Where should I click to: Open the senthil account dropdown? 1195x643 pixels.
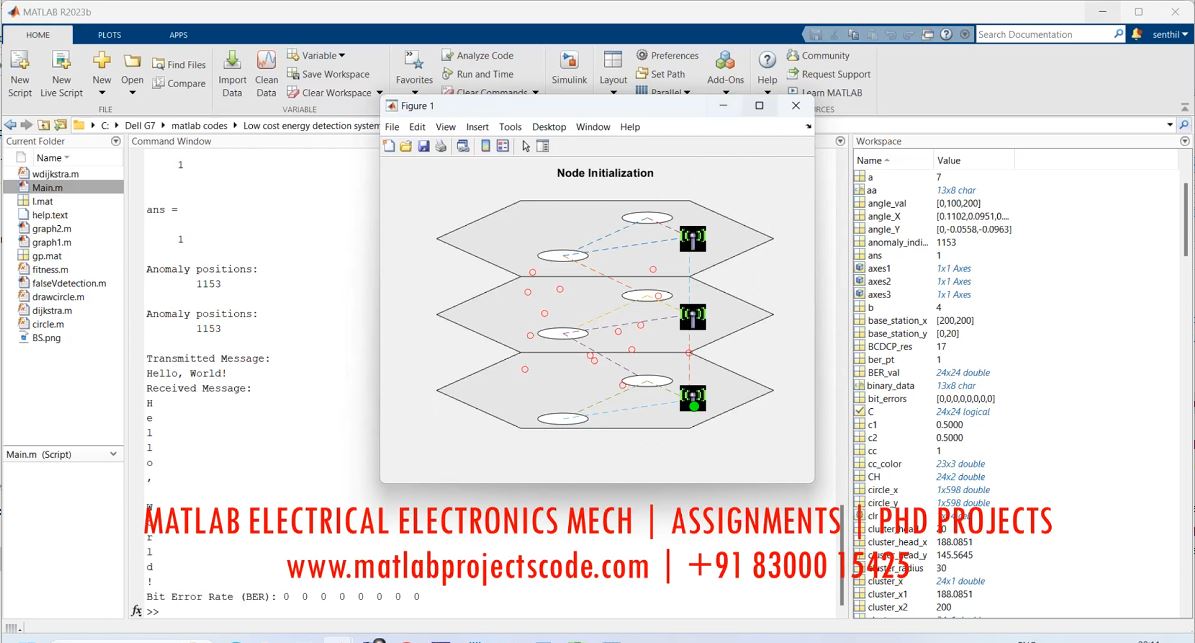(1170, 34)
